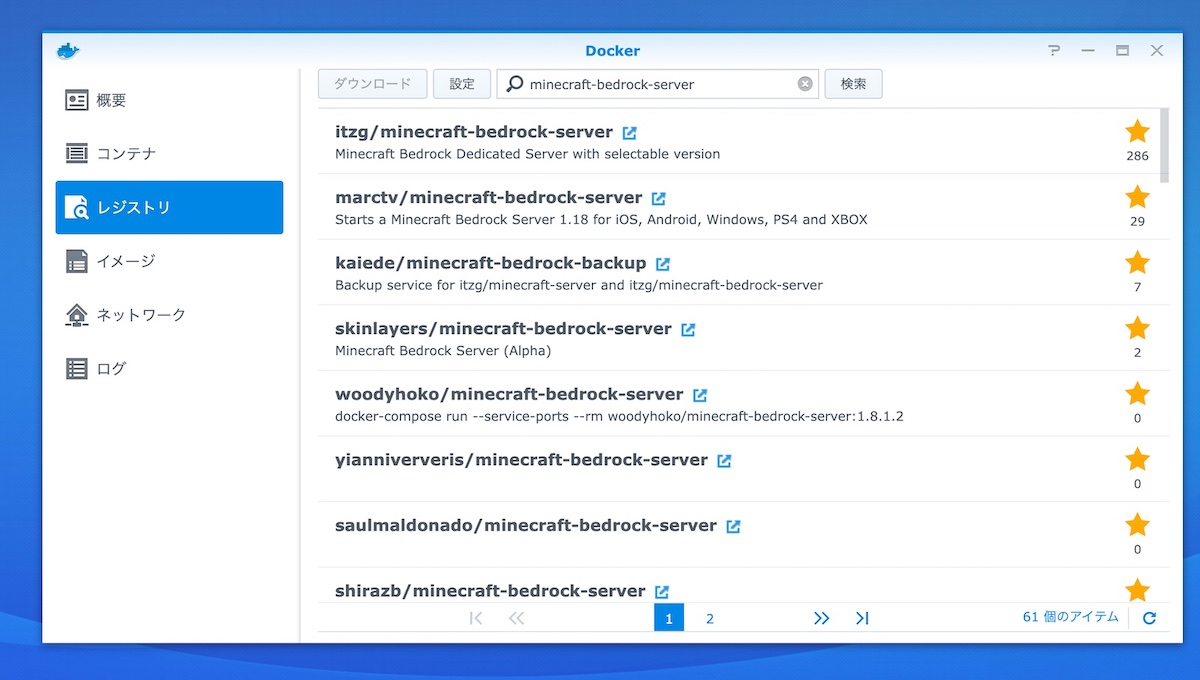Select itzg/minecraft-bedrock-server title
This screenshot has height=680, width=1200.
474,132
